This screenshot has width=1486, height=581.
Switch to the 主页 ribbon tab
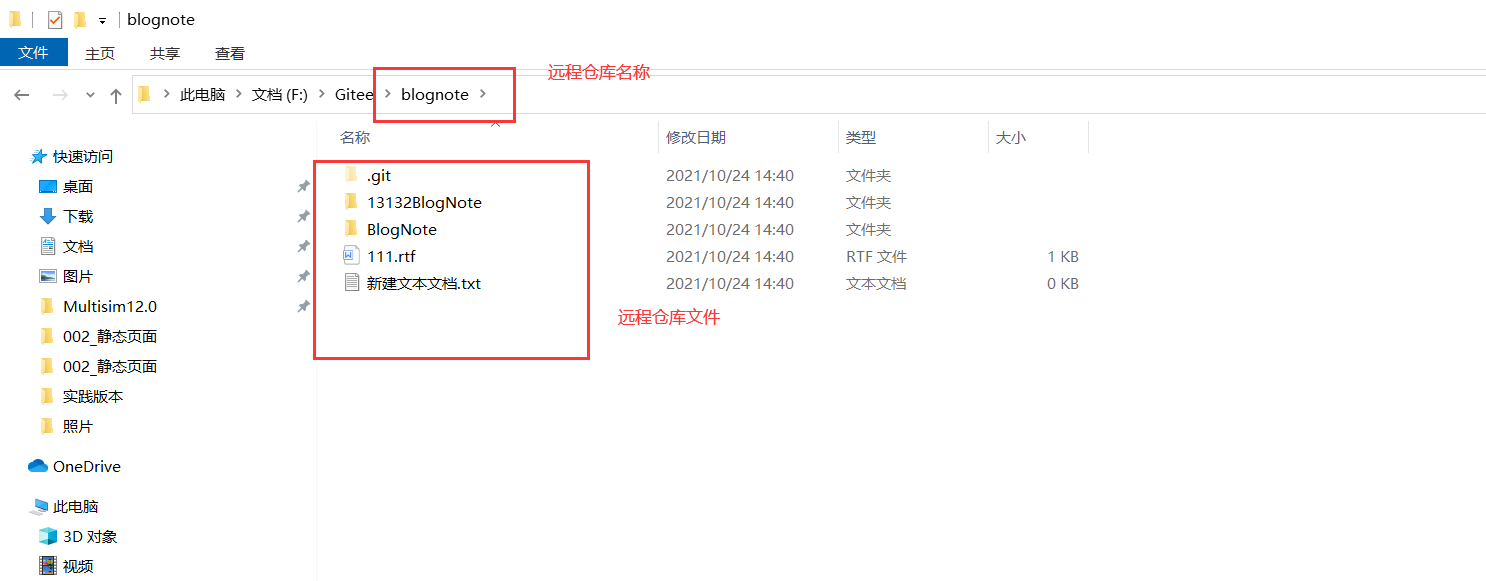(100, 54)
